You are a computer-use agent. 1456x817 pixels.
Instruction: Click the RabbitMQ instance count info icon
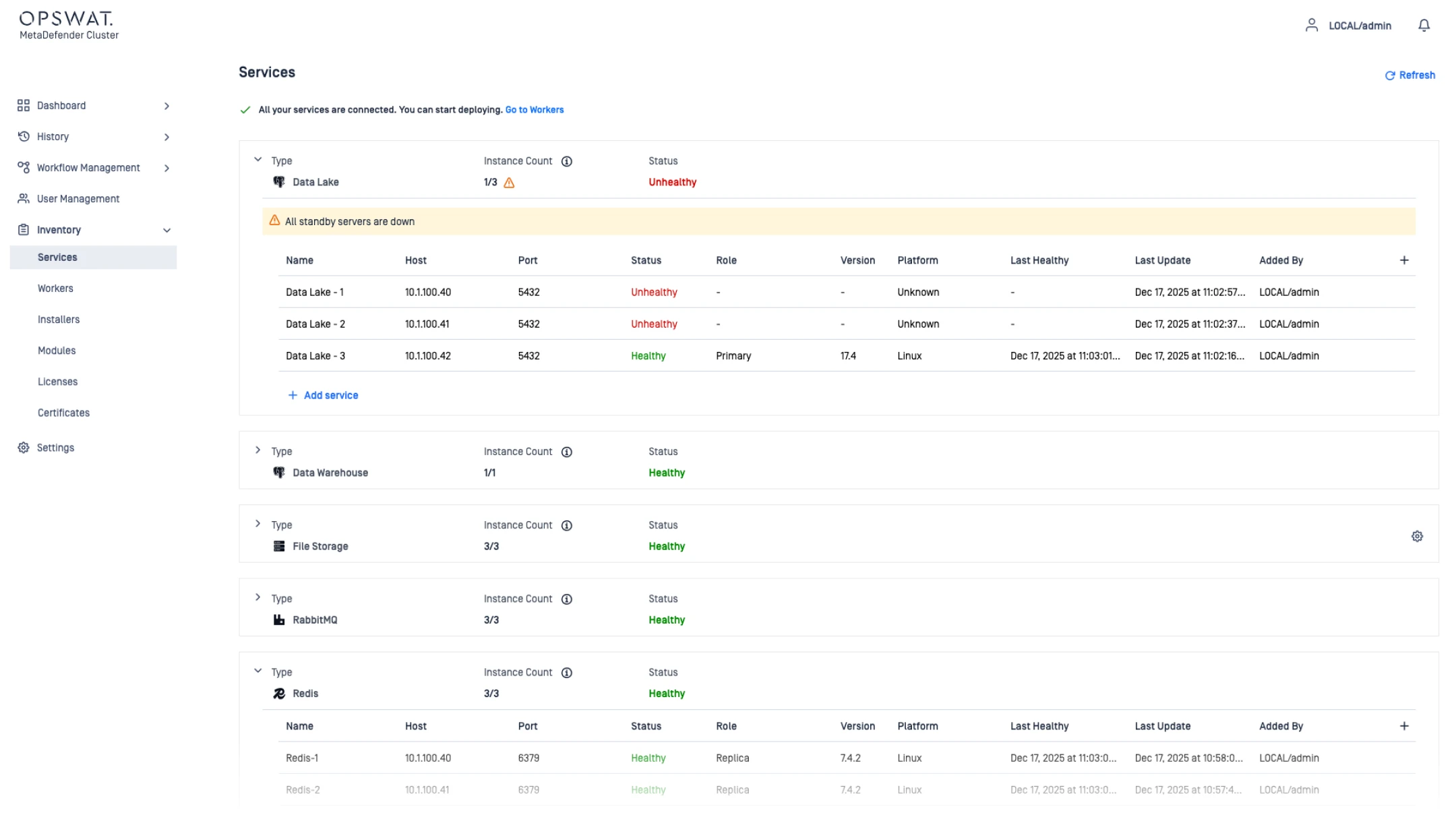(567, 599)
